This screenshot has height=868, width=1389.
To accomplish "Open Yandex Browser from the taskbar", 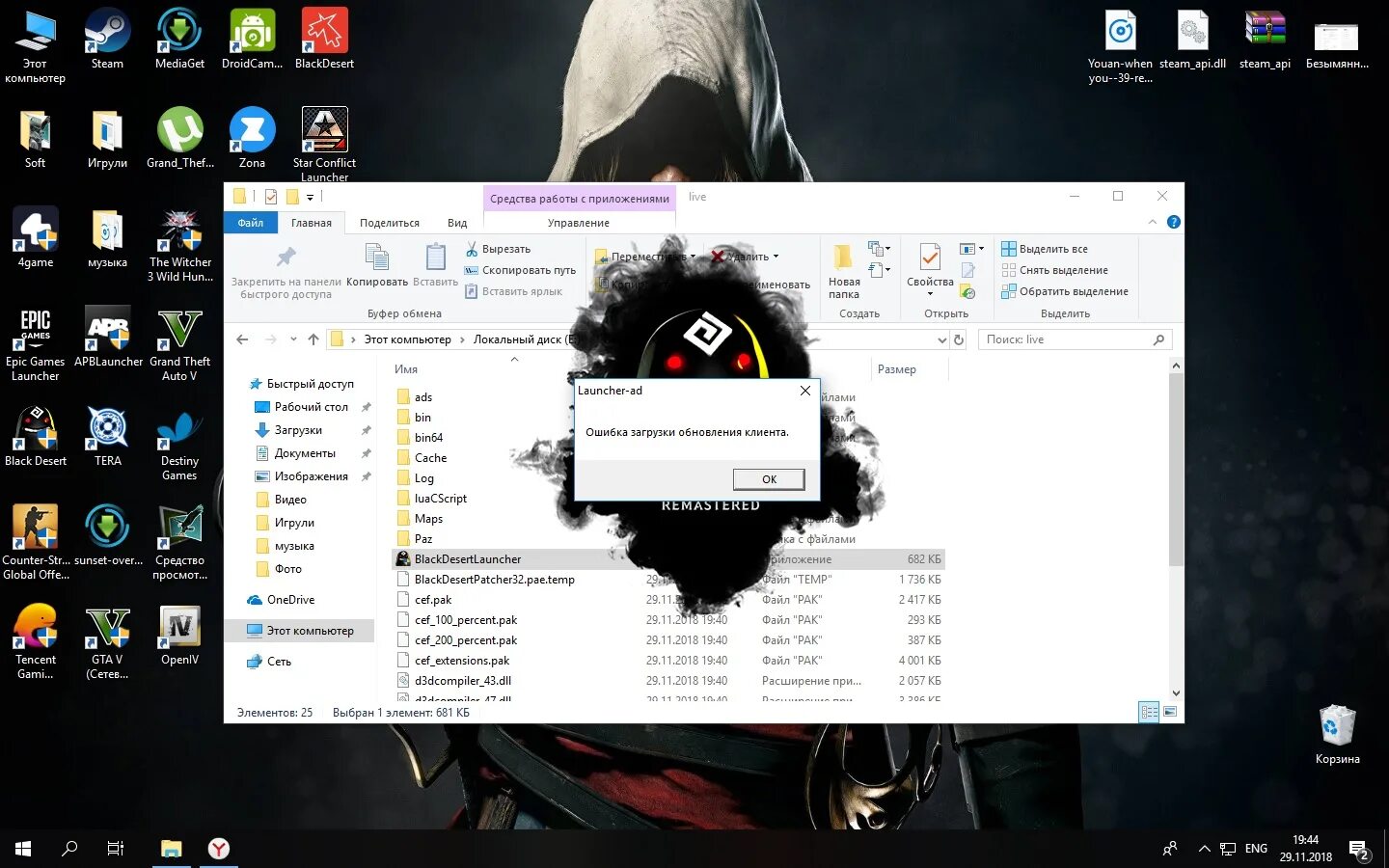I will [x=219, y=849].
